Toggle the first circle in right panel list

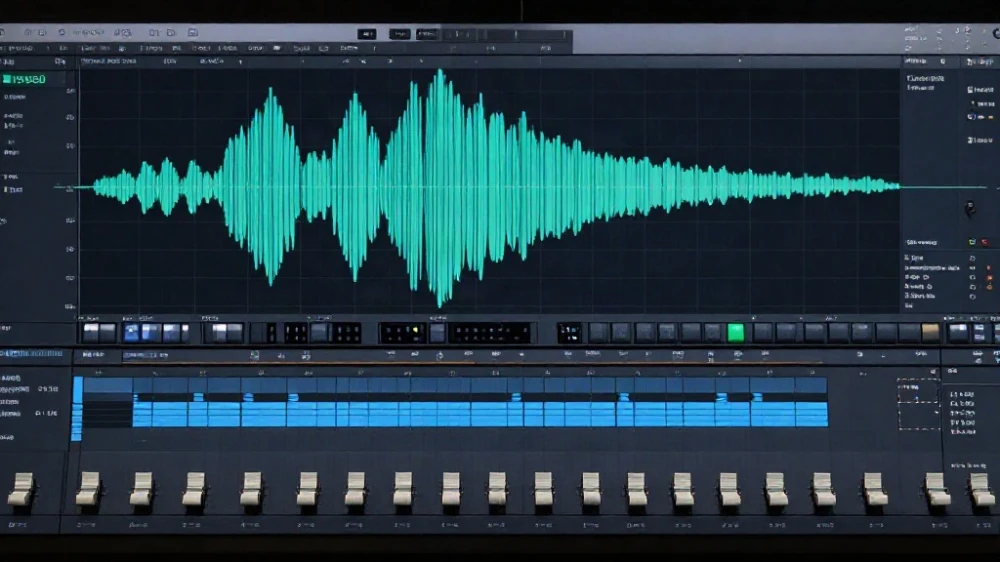[973, 258]
